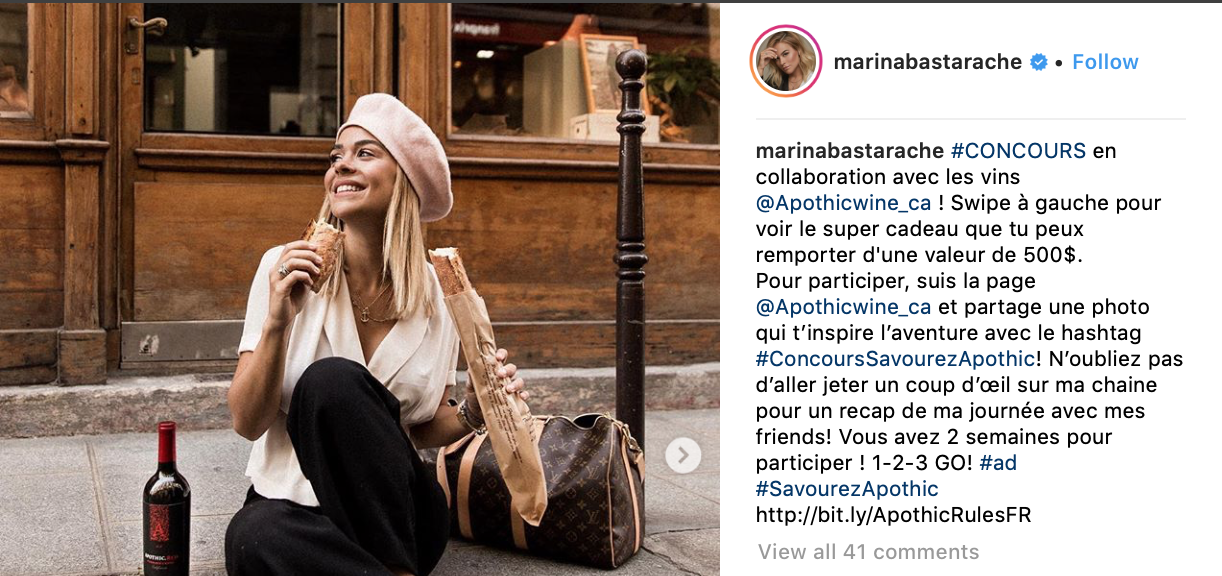Viewport: 1222px width, 576px height.
Task: Open the #SavourezApothic hashtag
Action: pos(847,489)
